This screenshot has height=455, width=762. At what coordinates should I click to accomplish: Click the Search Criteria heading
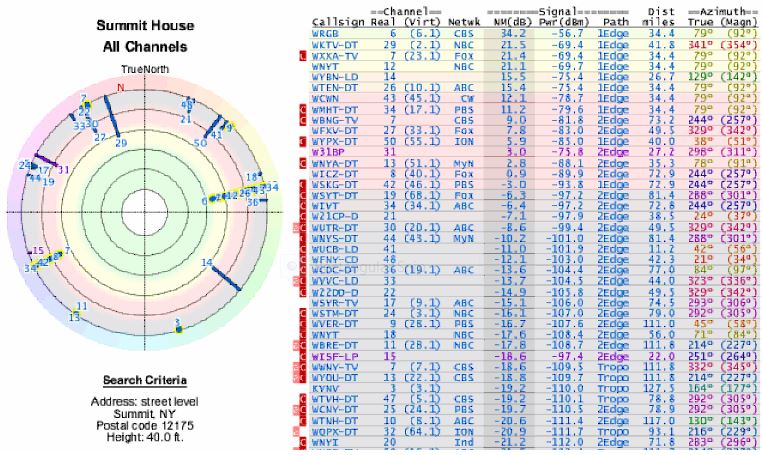[x=145, y=381]
